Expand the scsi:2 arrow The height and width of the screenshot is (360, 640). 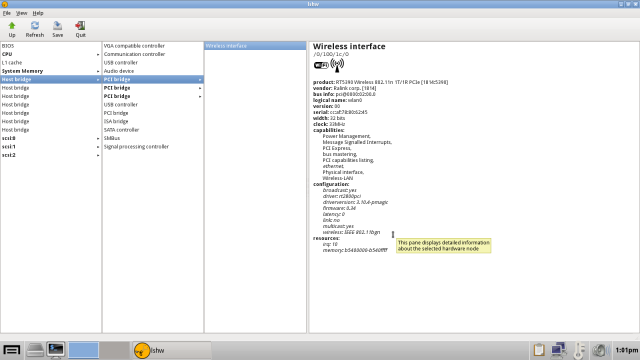click(98, 155)
